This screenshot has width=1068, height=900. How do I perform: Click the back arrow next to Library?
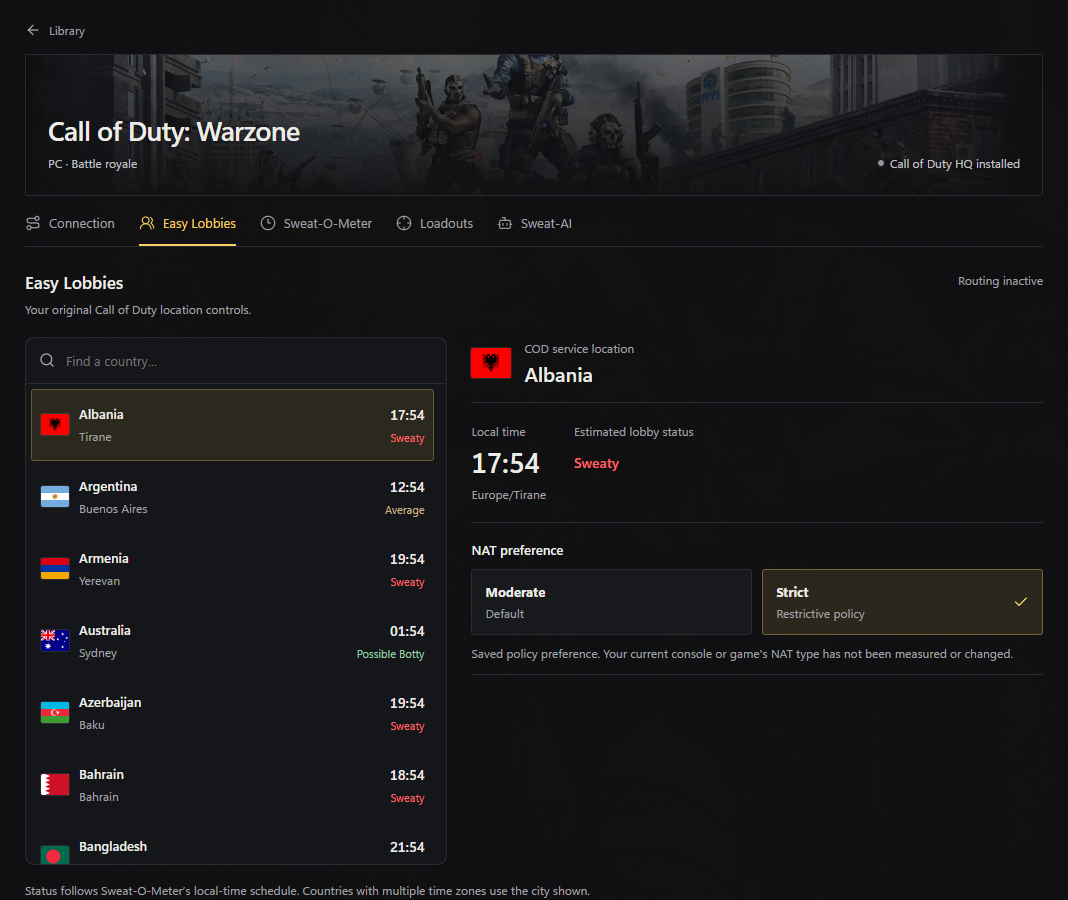pos(33,30)
